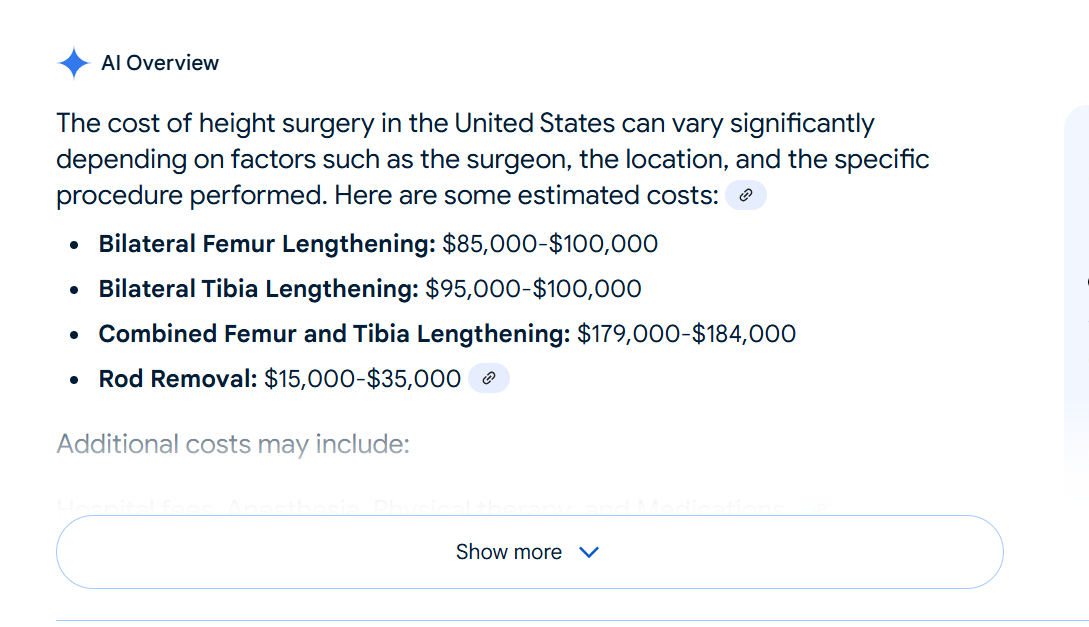Click 'Combined Femur and Tibia Lengthening:' label
Image resolution: width=1089 pixels, height=627 pixels.
tap(334, 334)
